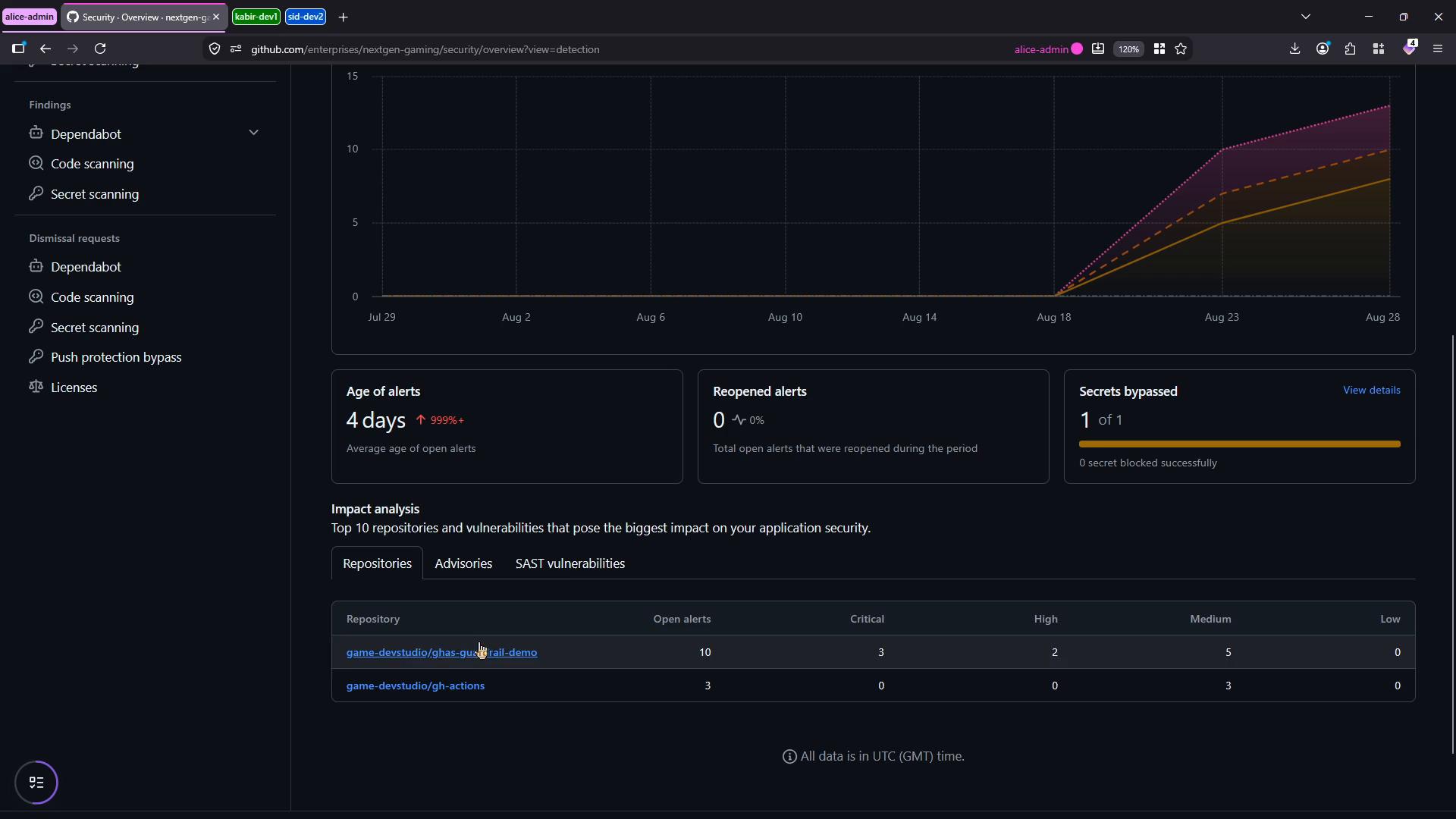Click the Secrets bypassed progress bar
The height and width of the screenshot is (819, 1456).
point(1239,444)
